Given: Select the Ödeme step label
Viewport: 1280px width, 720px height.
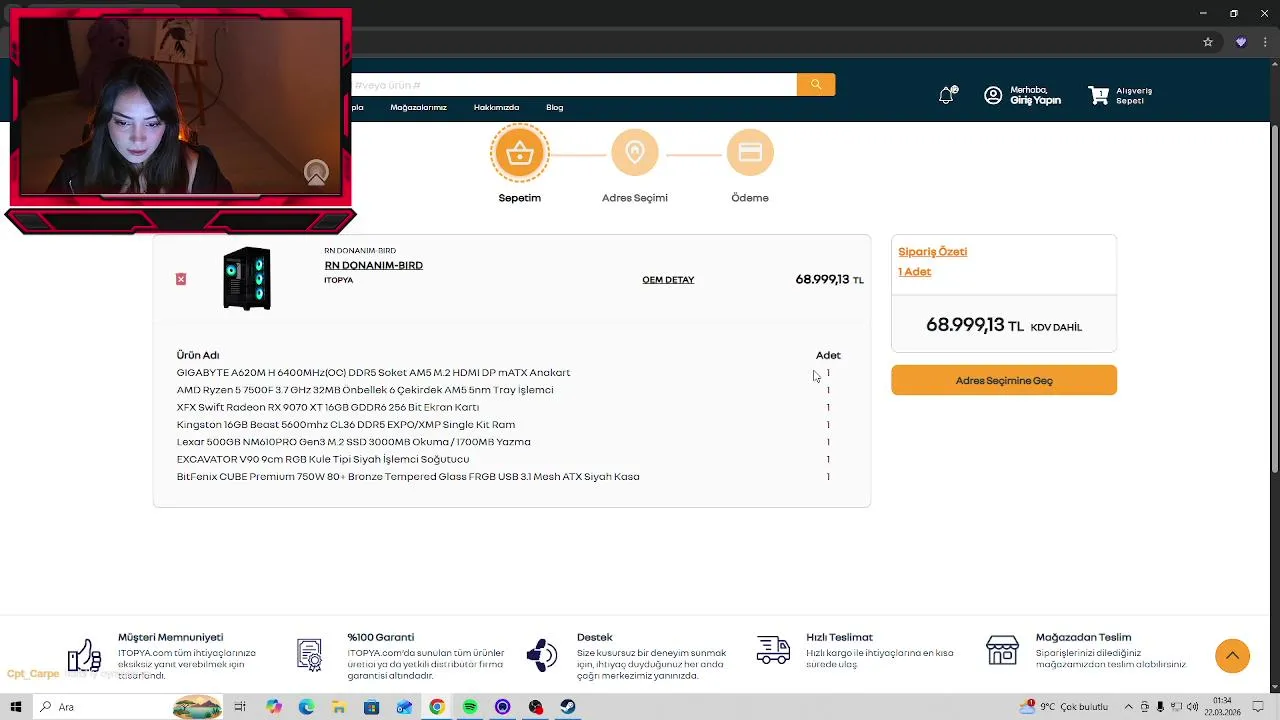Looking at the screenshot, I should tap(750, 198).
